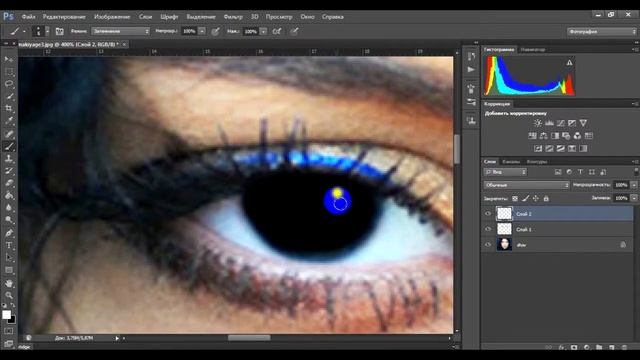The height and width of the screenshot is (360, 640).
Task: Open layer blend mode dropdown
Action: click(527, 185)
